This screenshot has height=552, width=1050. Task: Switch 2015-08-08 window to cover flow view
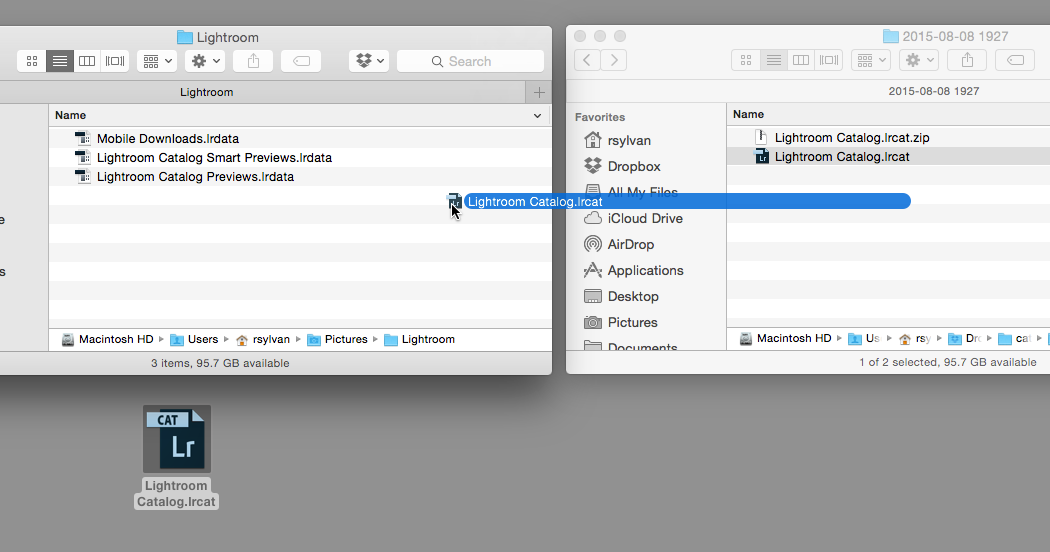pos(829,60)
